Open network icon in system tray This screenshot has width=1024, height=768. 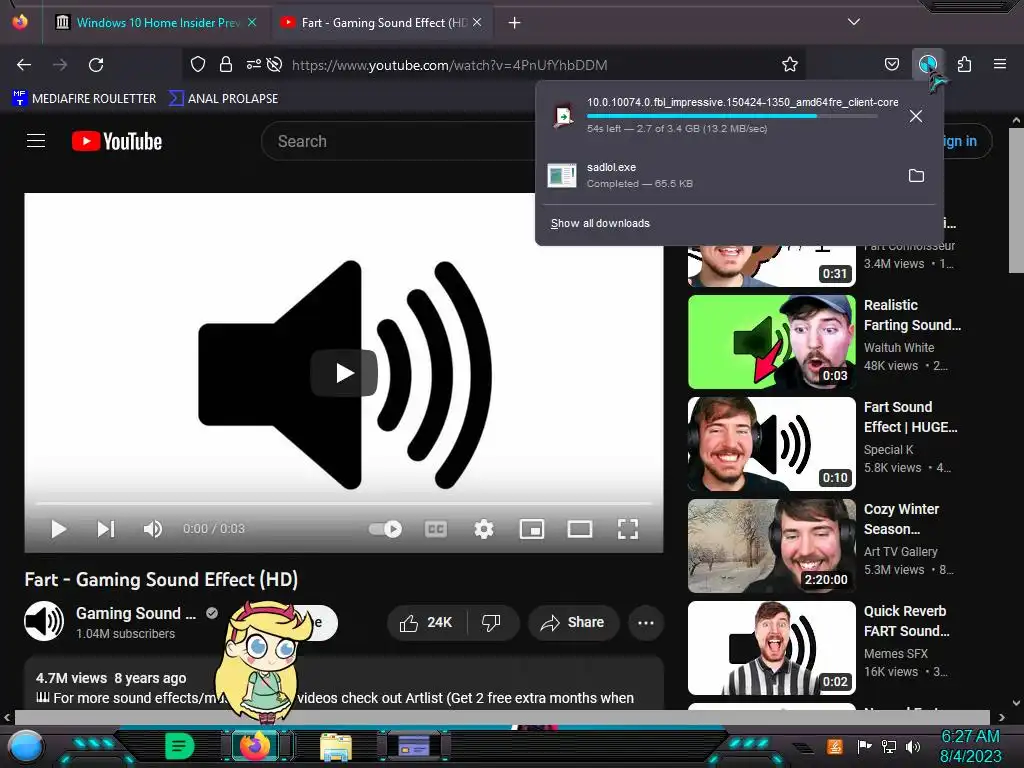(x=888, y=746)
